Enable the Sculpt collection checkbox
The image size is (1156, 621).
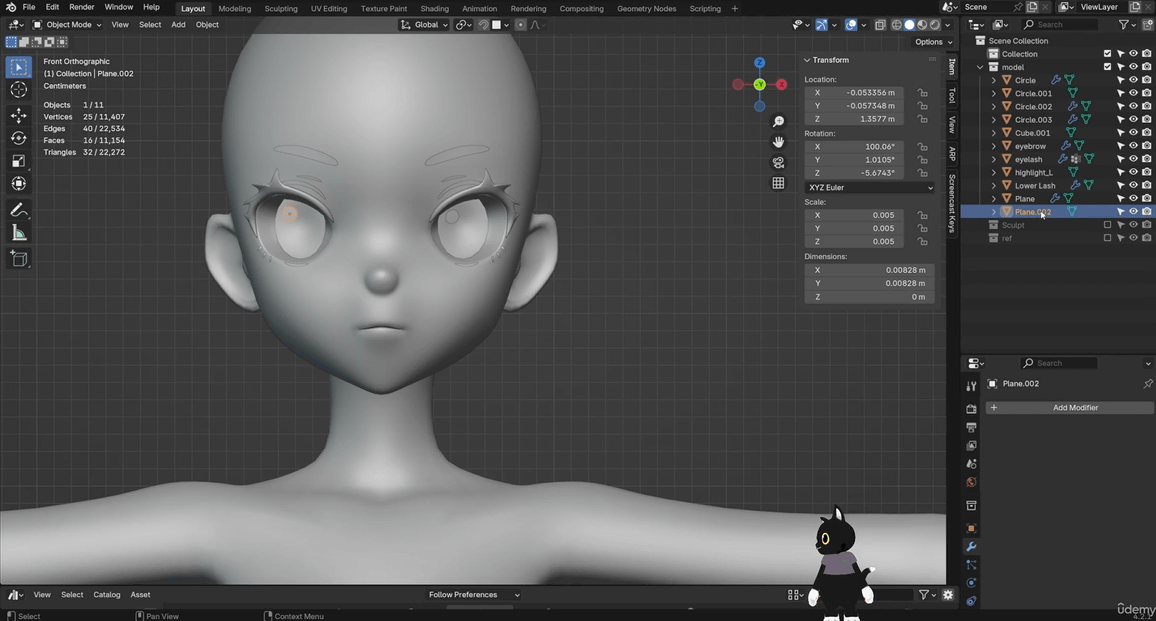click(1107, 225)
